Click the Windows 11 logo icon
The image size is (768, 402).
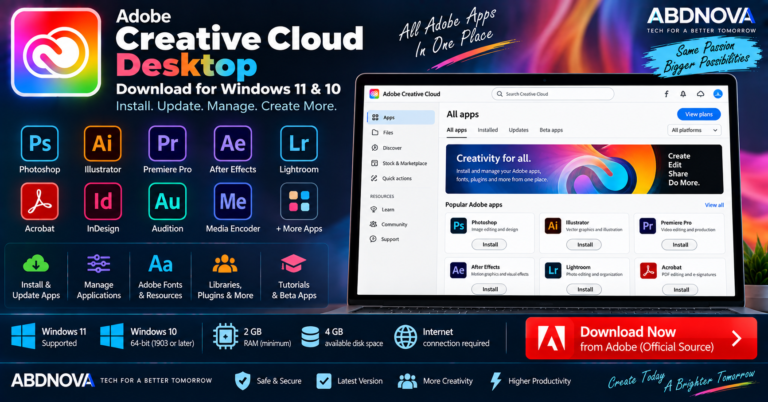pyautogui.click(x=23, y=336)
